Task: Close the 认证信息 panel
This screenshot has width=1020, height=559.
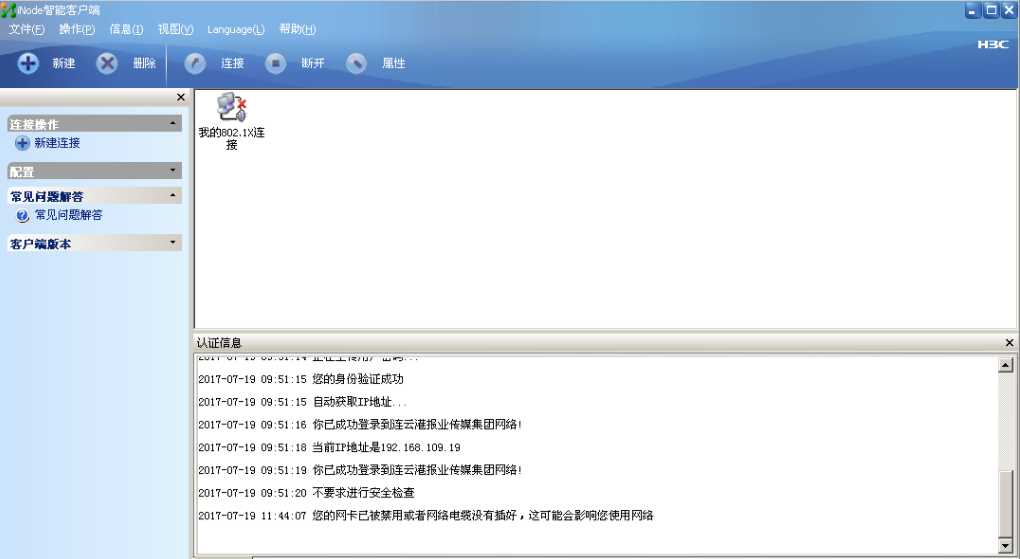Action: point(1010,342)
